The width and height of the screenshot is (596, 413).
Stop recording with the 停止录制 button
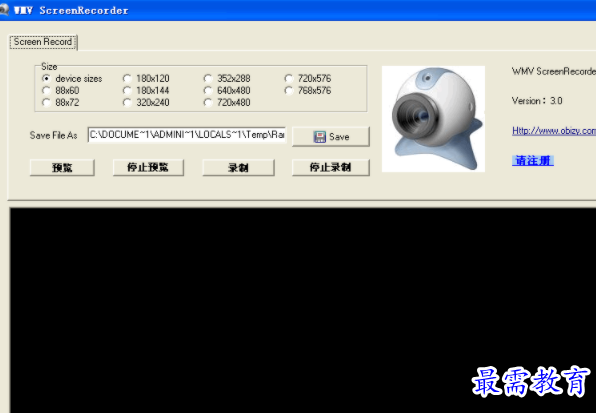331,168
